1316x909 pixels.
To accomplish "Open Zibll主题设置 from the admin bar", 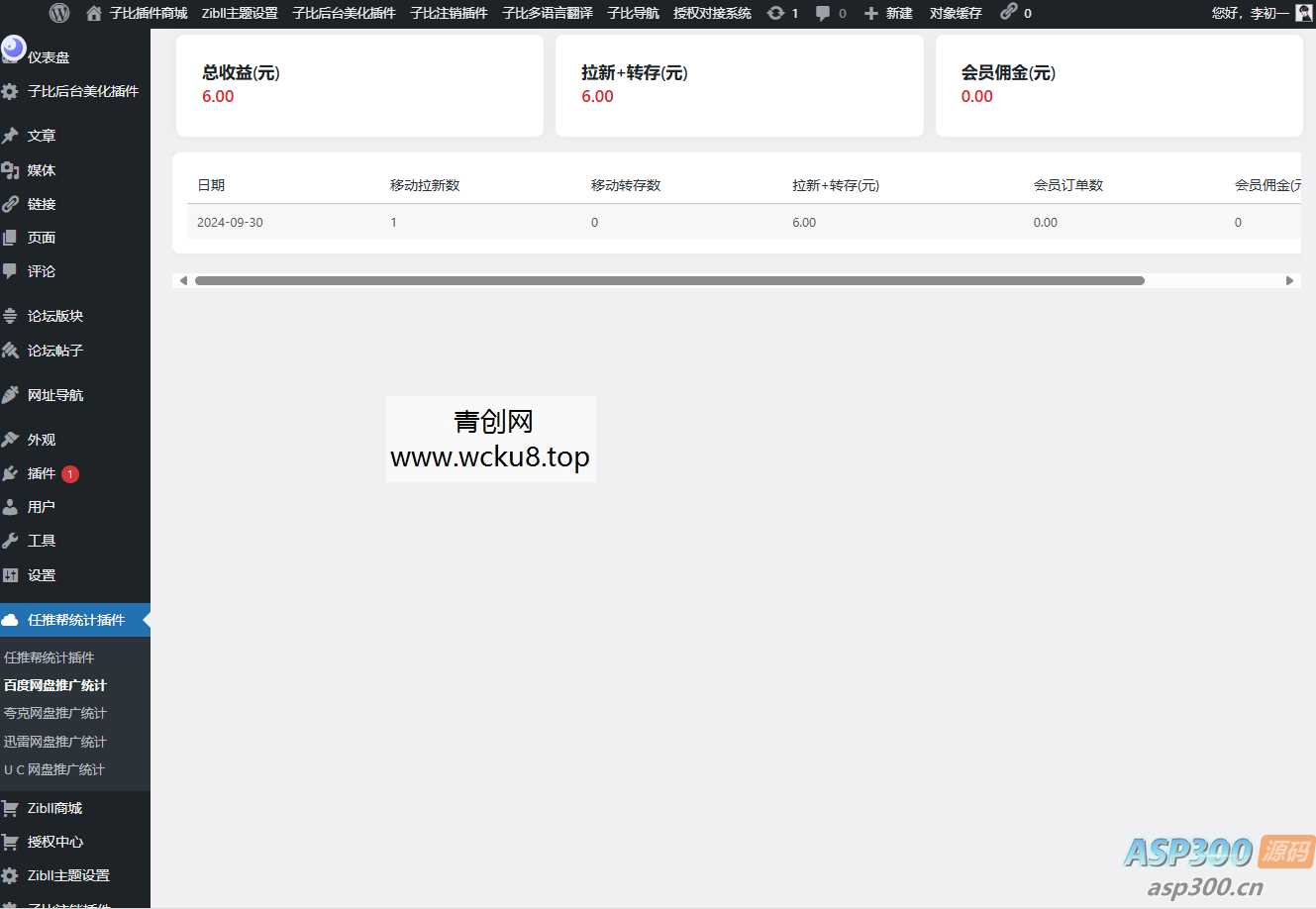I will pos(239,13).
